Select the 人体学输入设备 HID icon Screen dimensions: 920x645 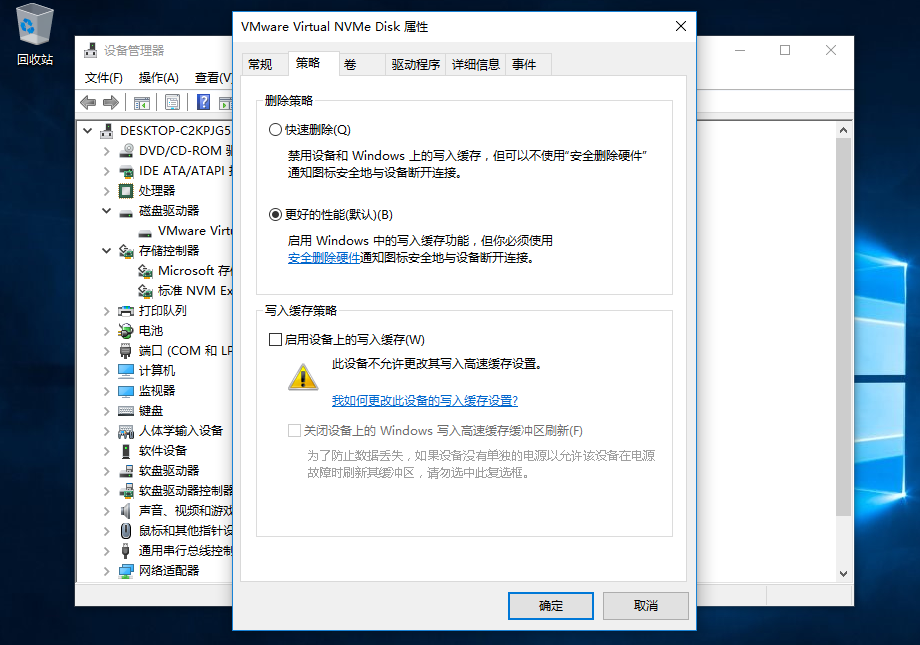coord(126,431)
